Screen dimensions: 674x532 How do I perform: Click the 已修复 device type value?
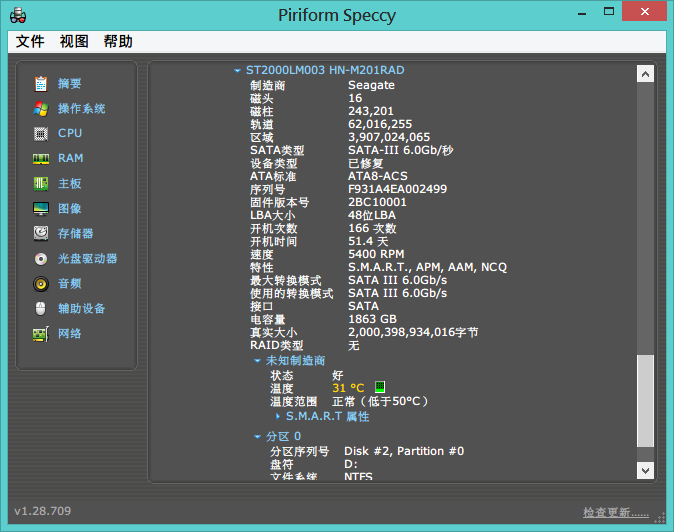366,163
